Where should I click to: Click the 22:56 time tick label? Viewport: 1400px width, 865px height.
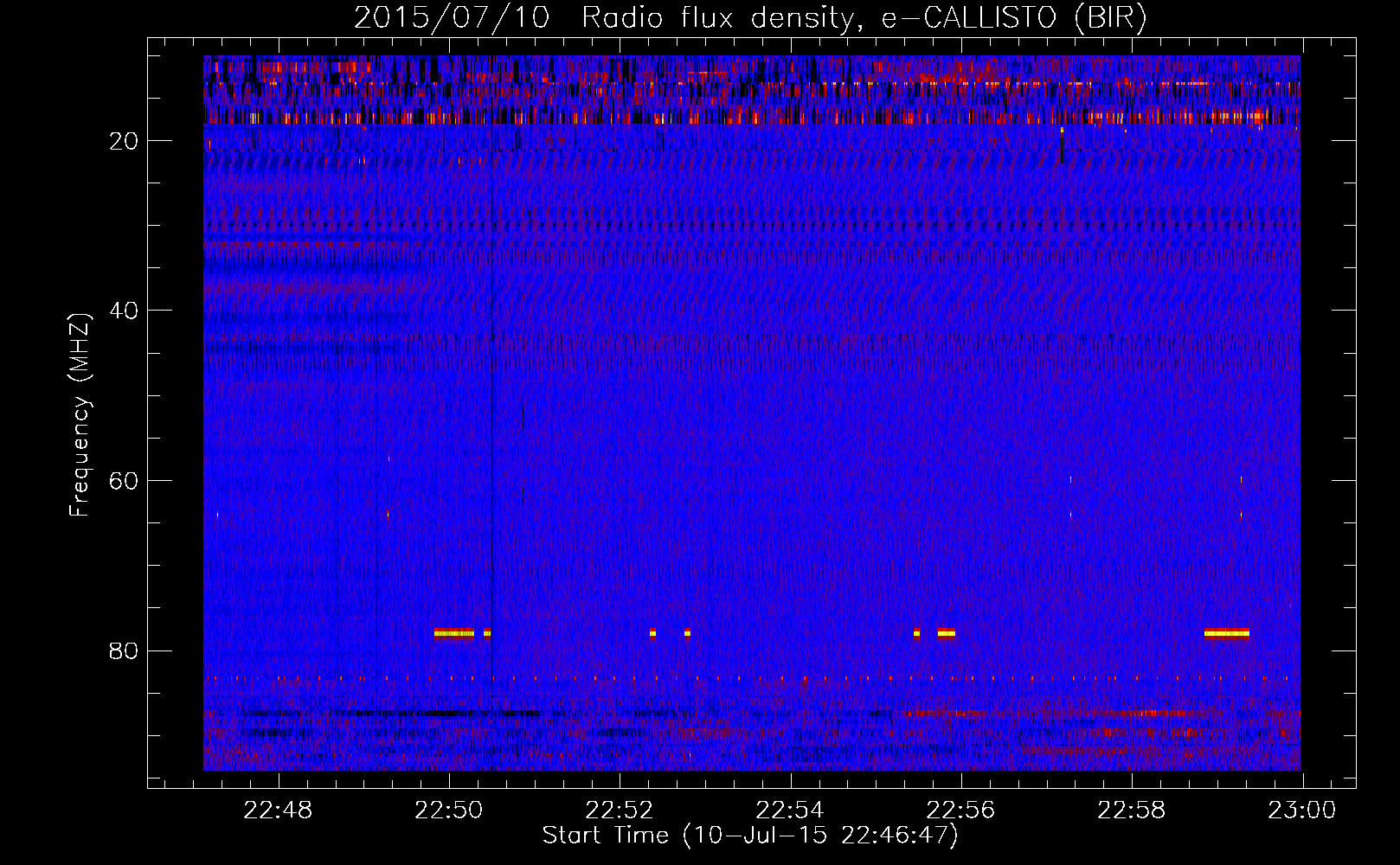click(x=961, y=811)
